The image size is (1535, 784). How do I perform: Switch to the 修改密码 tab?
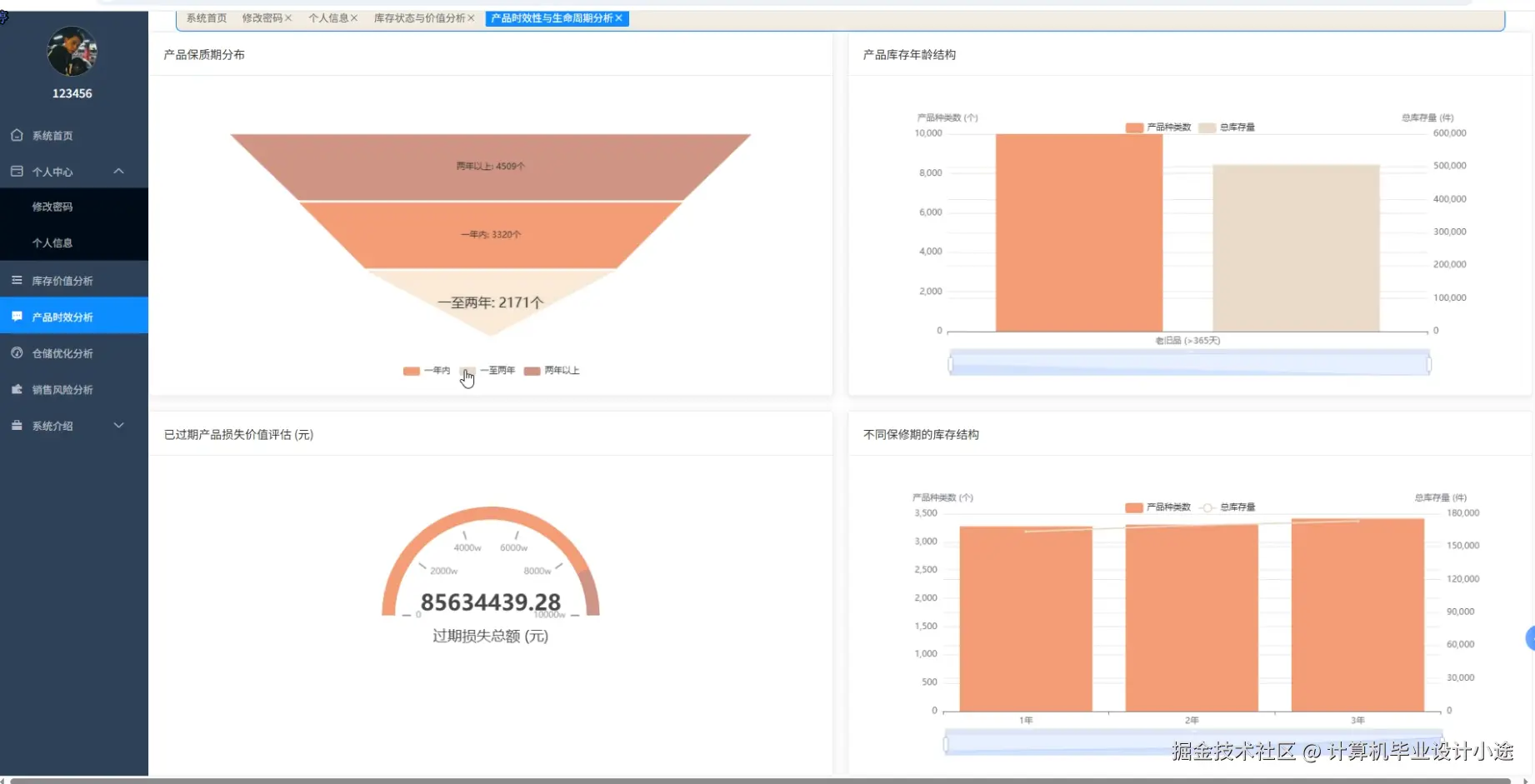(x=262, y=18)
